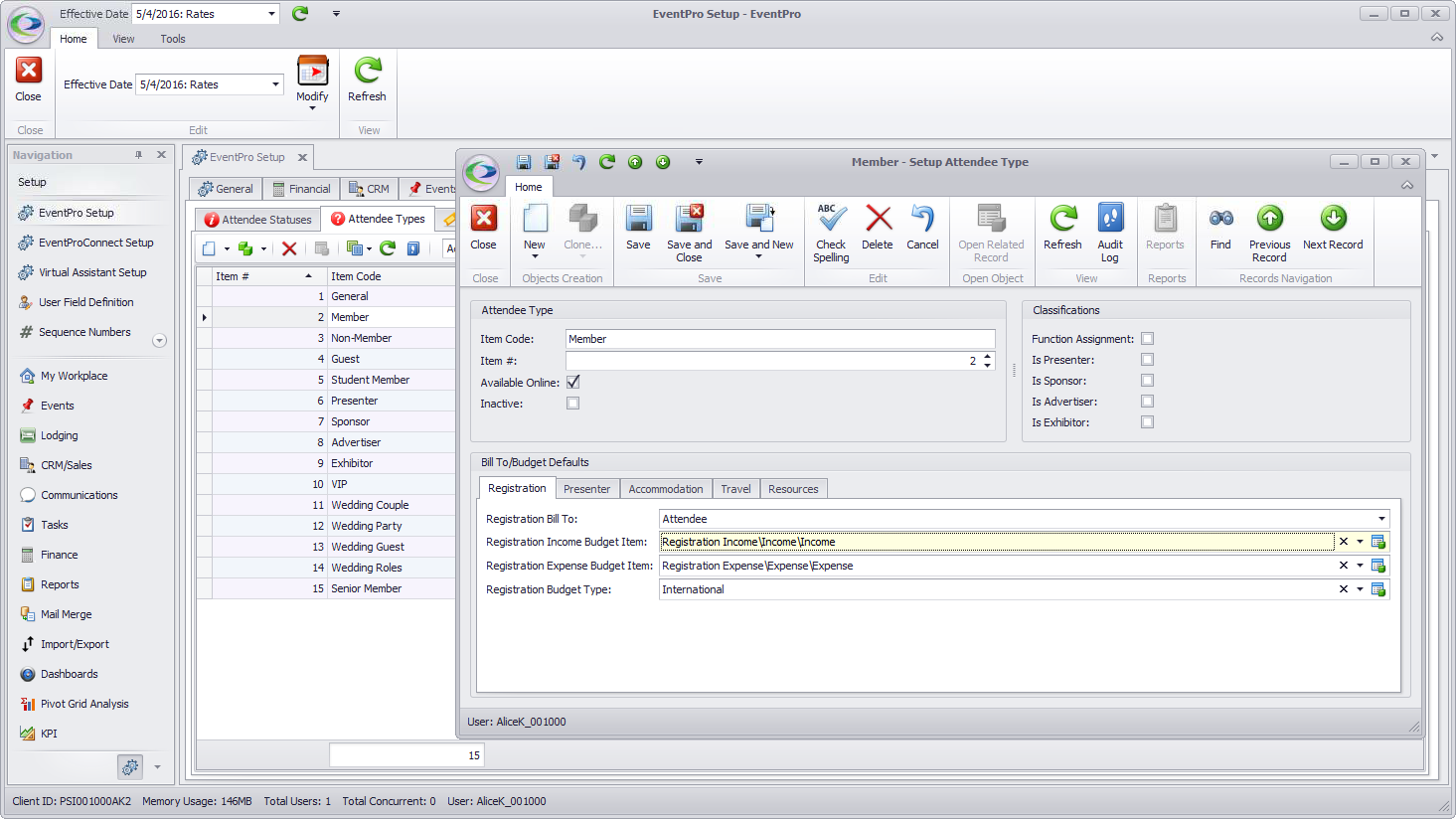The image size is (1456, 819).
Task: Toggle the Available Online checkbox
Action: pyautogui.click(x=572, y=382)
